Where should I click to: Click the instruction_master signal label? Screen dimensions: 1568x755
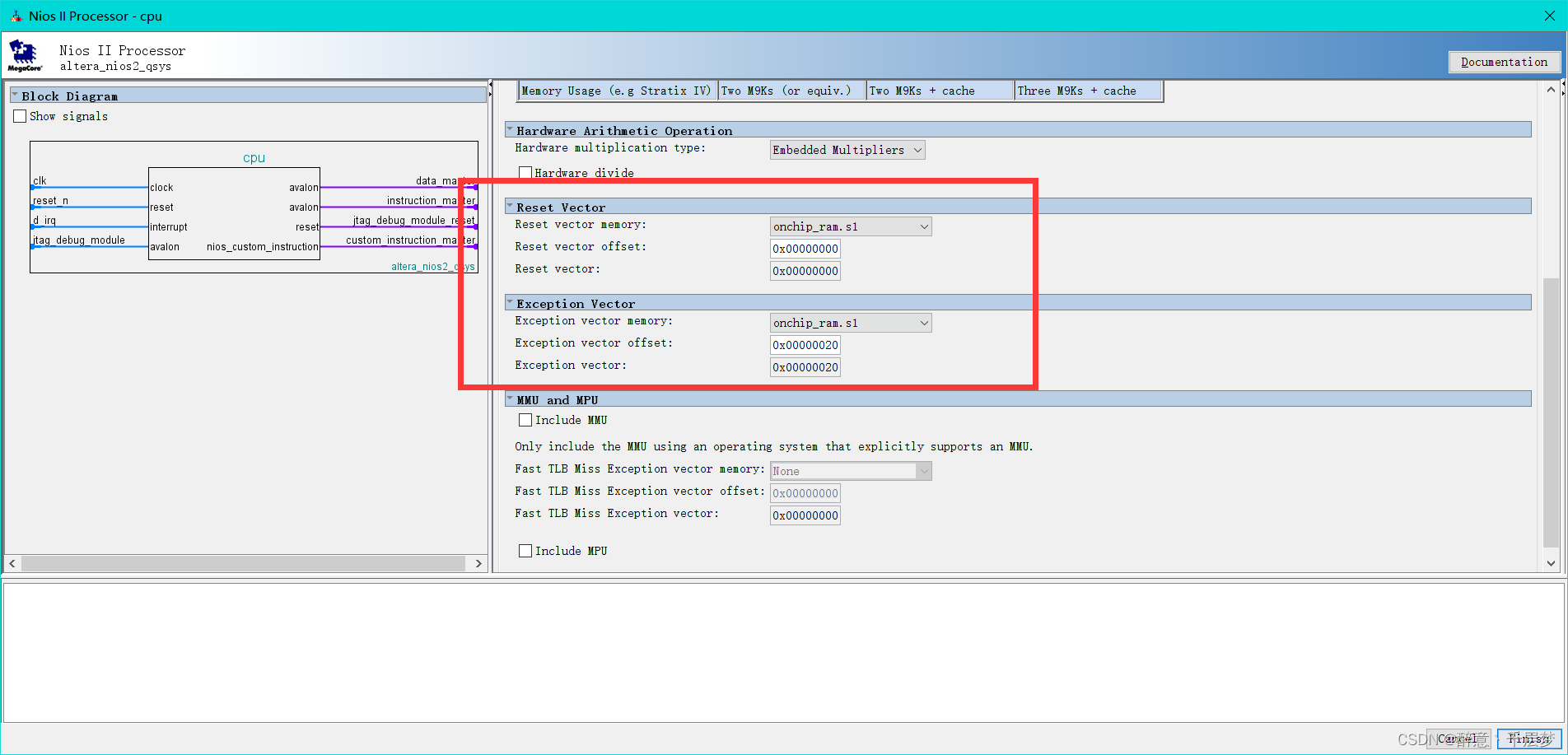pyautogui.click(x=431, y=200)
